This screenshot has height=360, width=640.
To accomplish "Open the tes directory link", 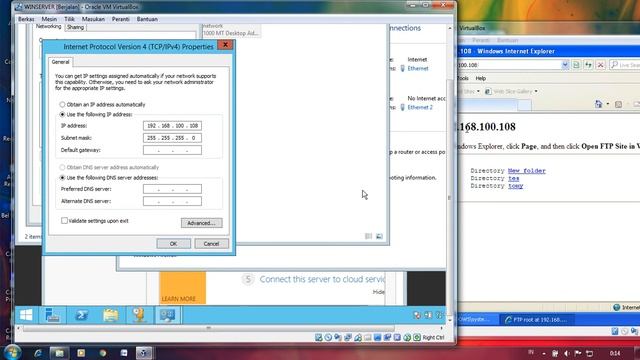I will pos(513,178).
